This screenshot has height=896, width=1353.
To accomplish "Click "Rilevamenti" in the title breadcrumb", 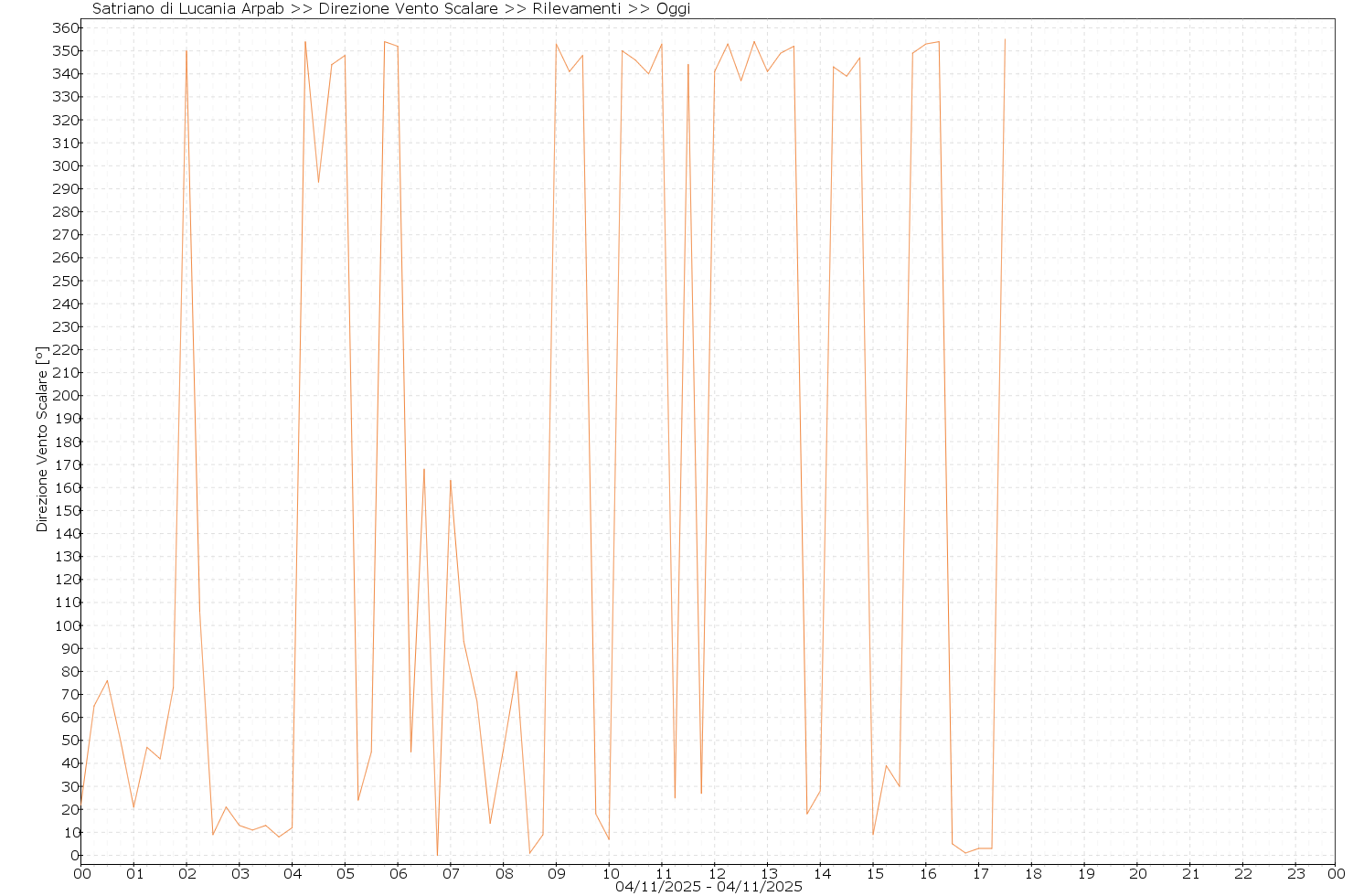I will pyautogui.click(x=576, y=9).
